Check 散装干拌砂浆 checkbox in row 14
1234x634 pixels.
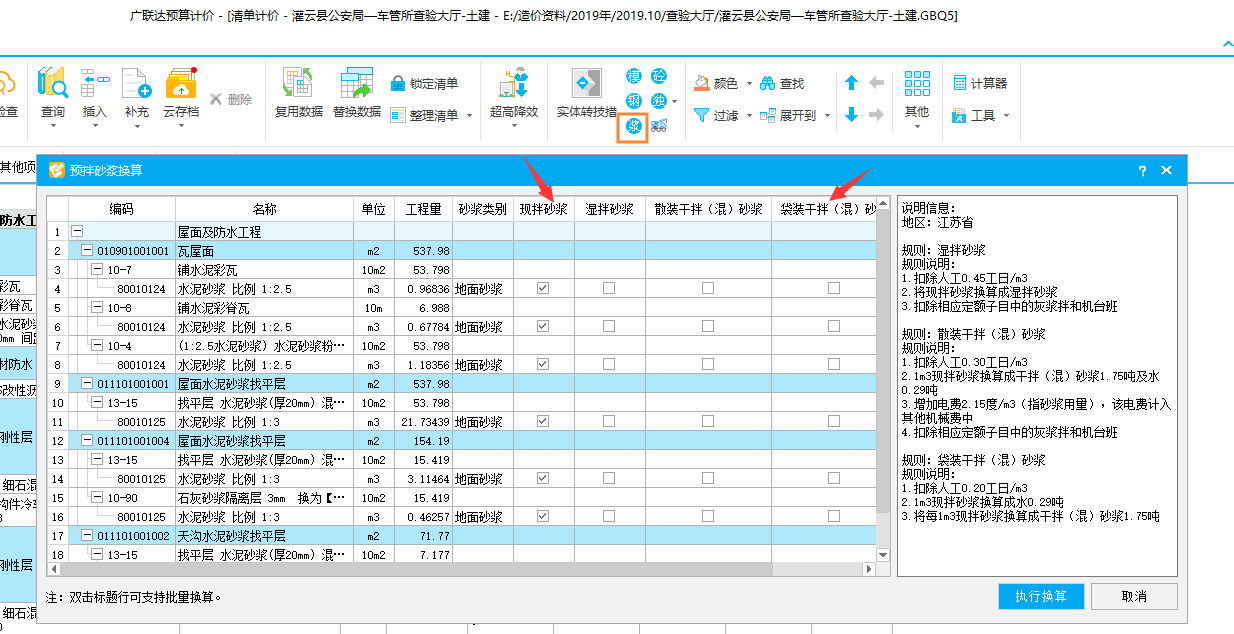click(708, 479)
